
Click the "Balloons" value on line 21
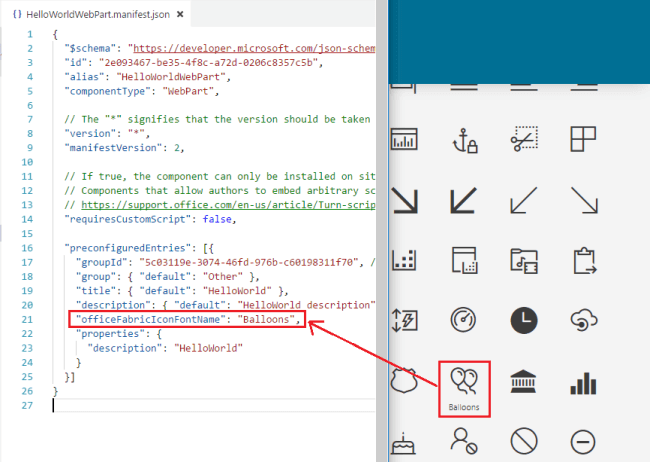coord(266,319)
